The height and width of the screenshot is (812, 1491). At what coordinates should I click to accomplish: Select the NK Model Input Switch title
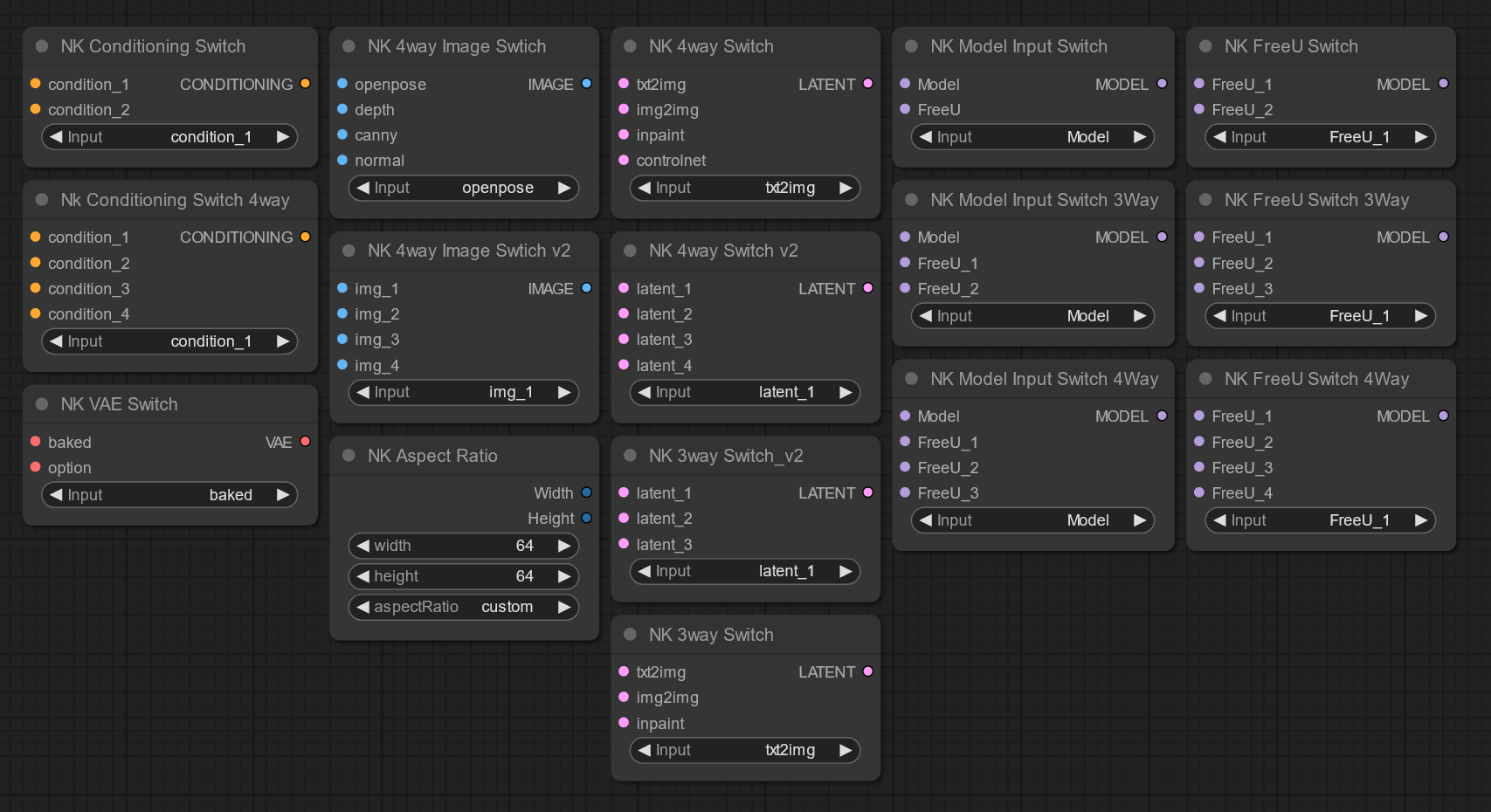click(1018, 46)
